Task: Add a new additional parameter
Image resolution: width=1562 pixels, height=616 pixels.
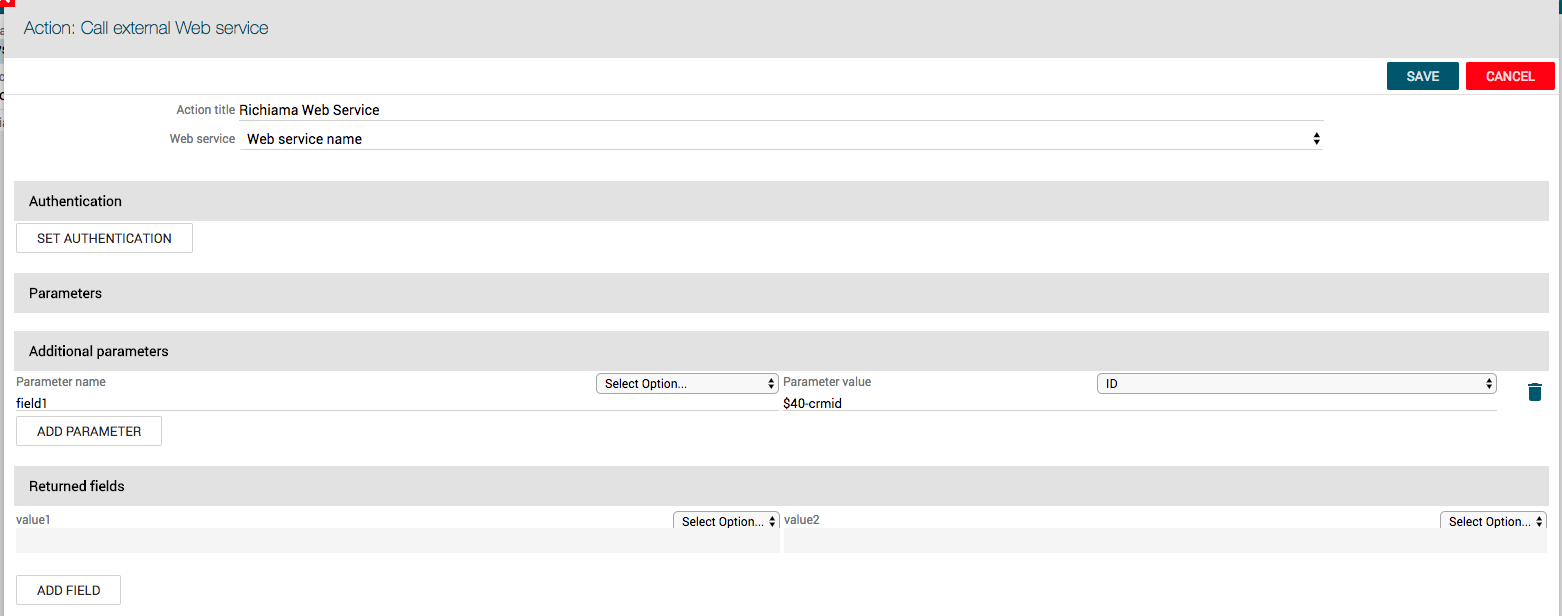Action: tap(89, 431)
